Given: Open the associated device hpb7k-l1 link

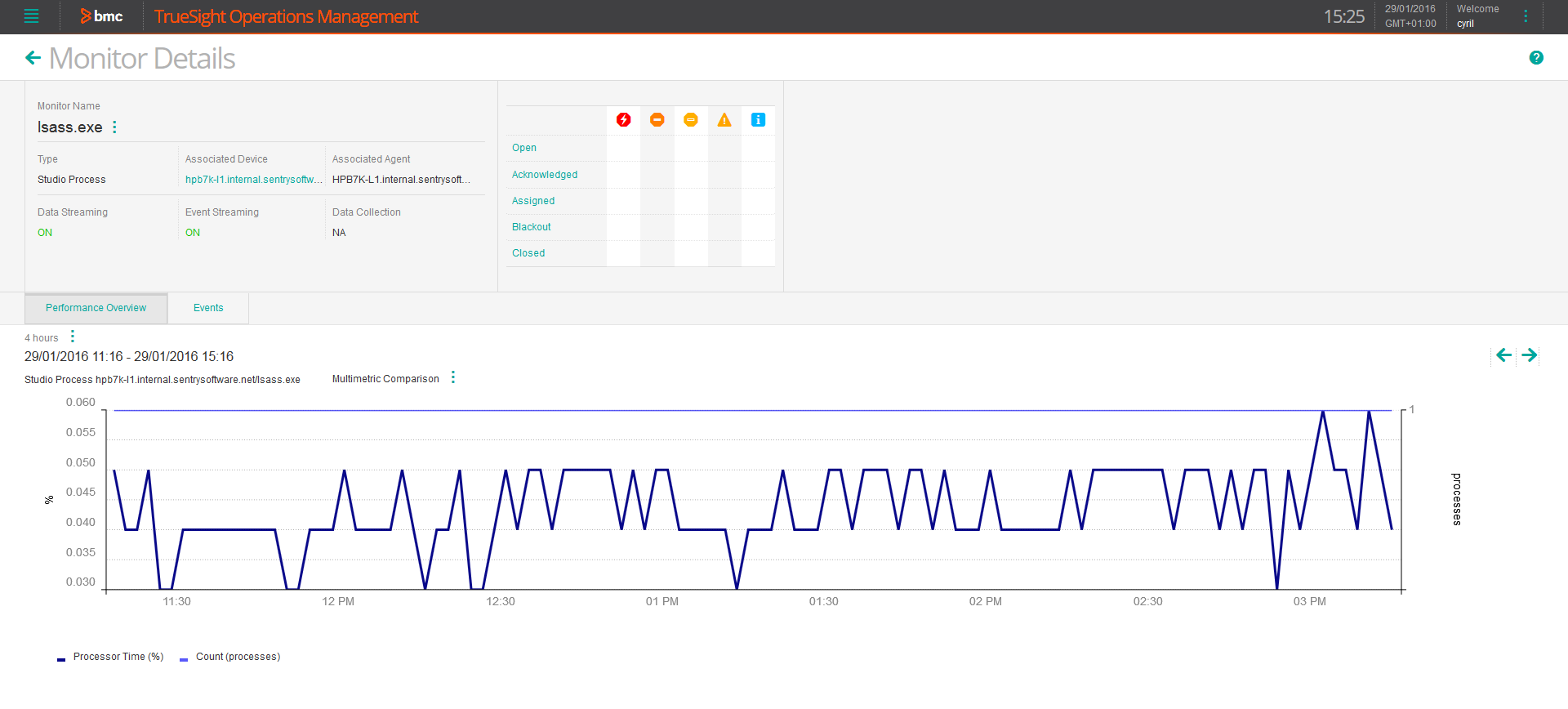Looking at the screenshot, I should click(254, 180).
